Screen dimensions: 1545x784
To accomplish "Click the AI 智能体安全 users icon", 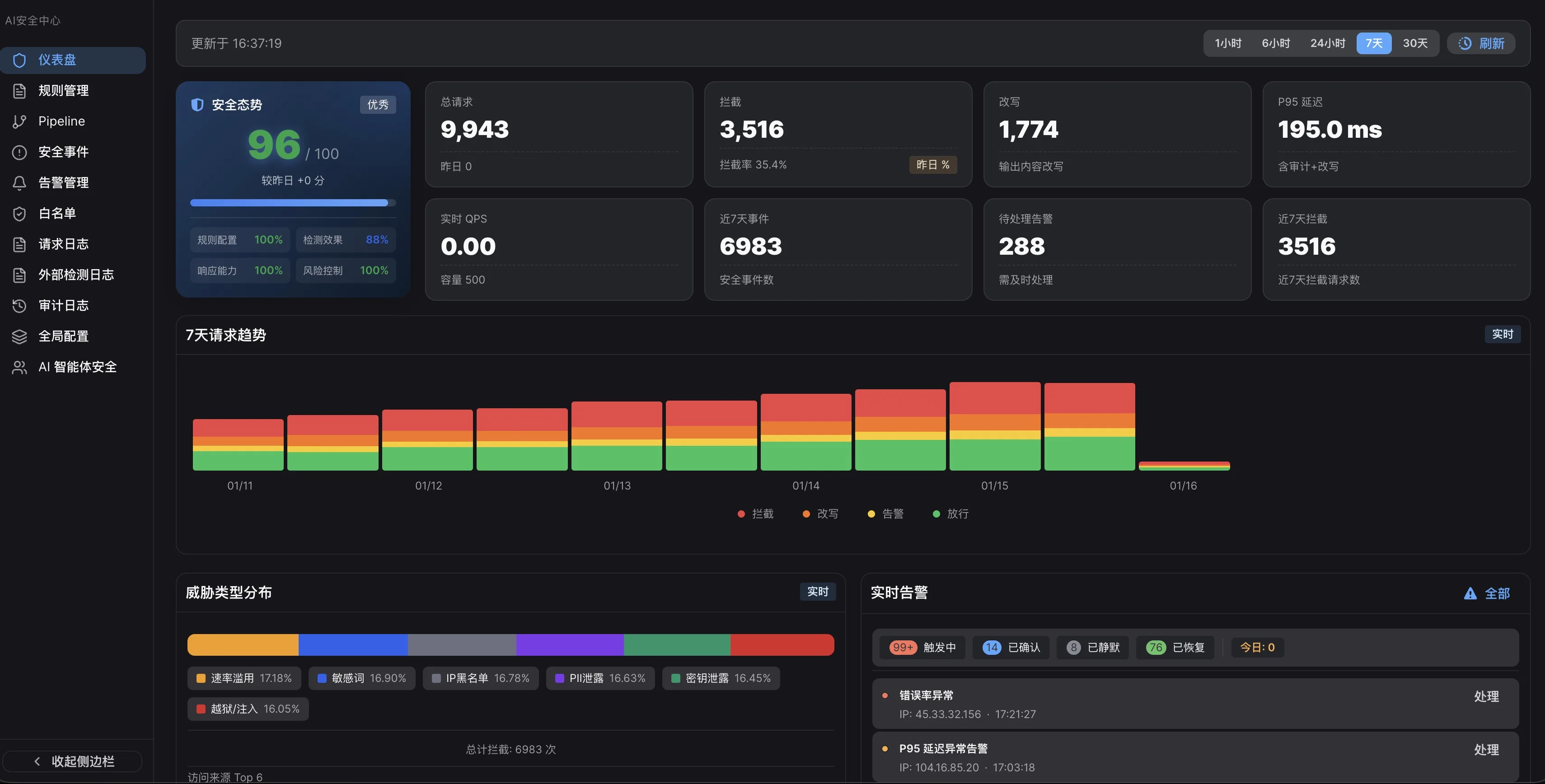I will [19, 368].
